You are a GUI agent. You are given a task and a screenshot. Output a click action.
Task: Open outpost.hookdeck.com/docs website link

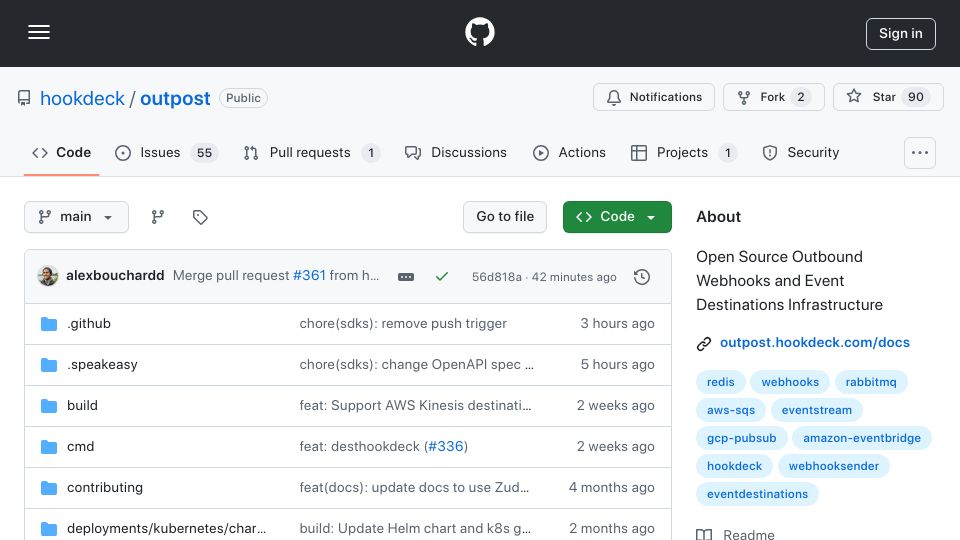coord(814,342)
